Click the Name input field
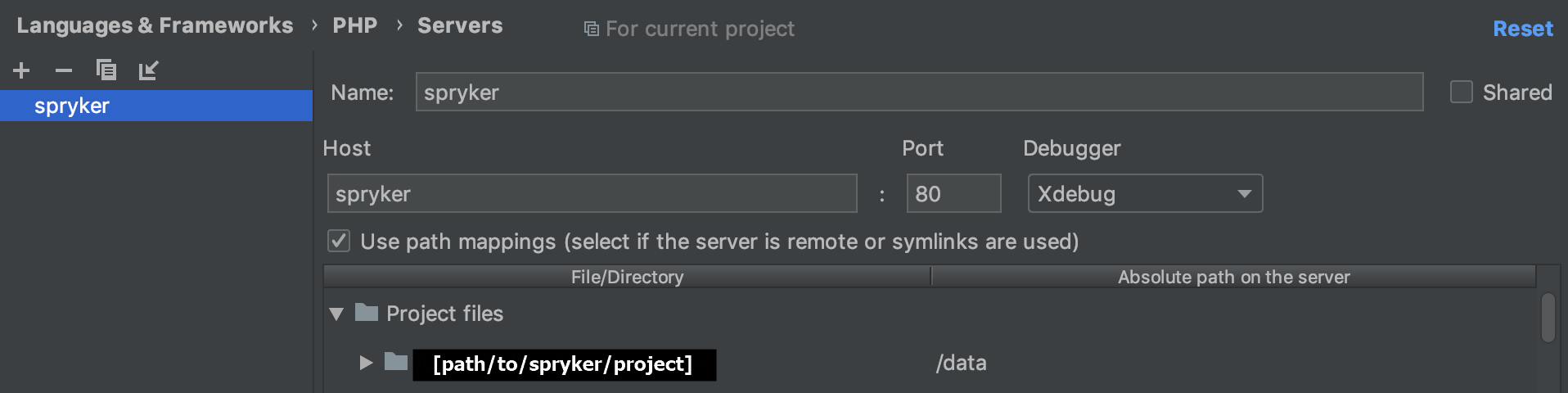The image size is (1568, 393). point(919,93)
